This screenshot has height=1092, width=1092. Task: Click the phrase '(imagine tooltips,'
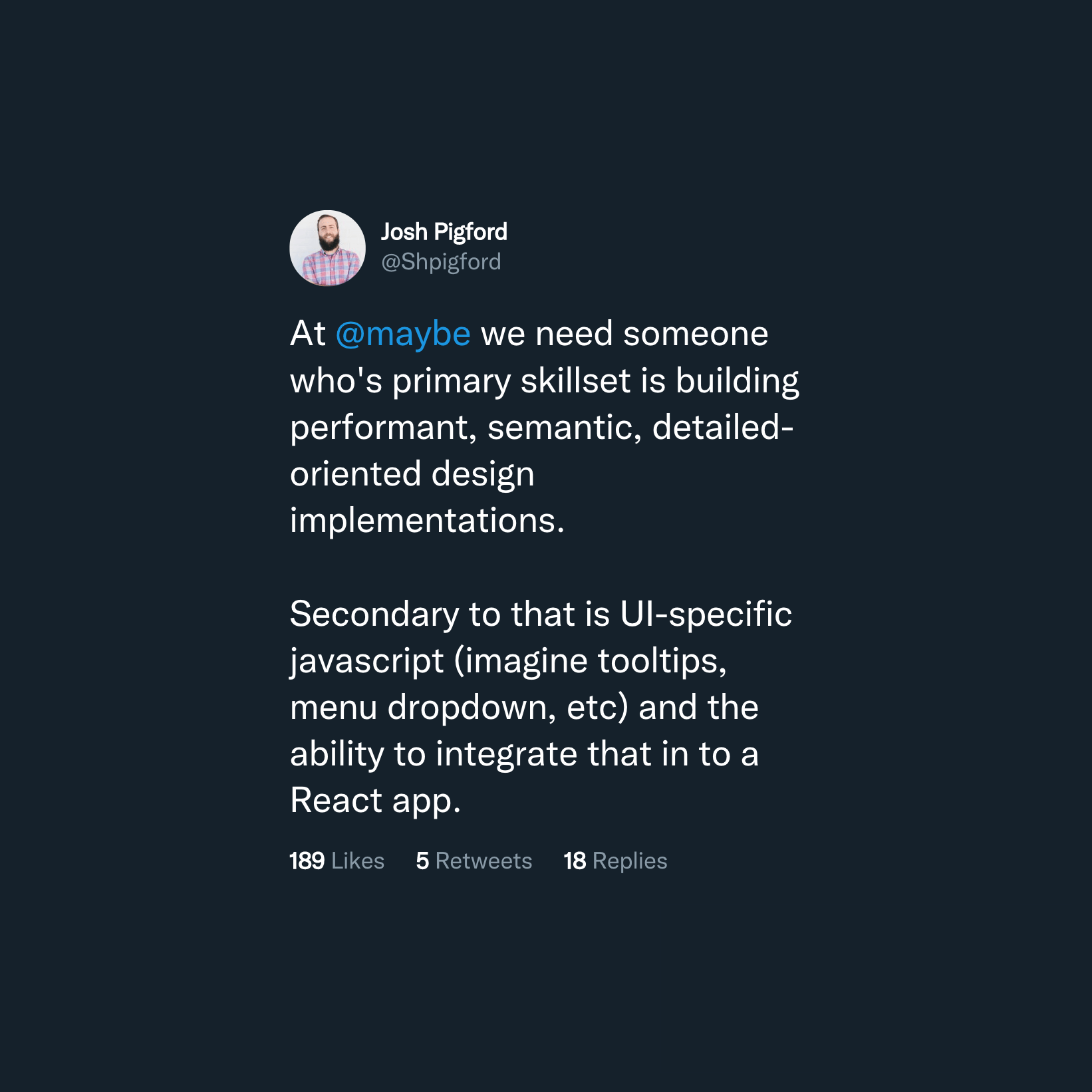pyautogui.click(x=591, y=661)
